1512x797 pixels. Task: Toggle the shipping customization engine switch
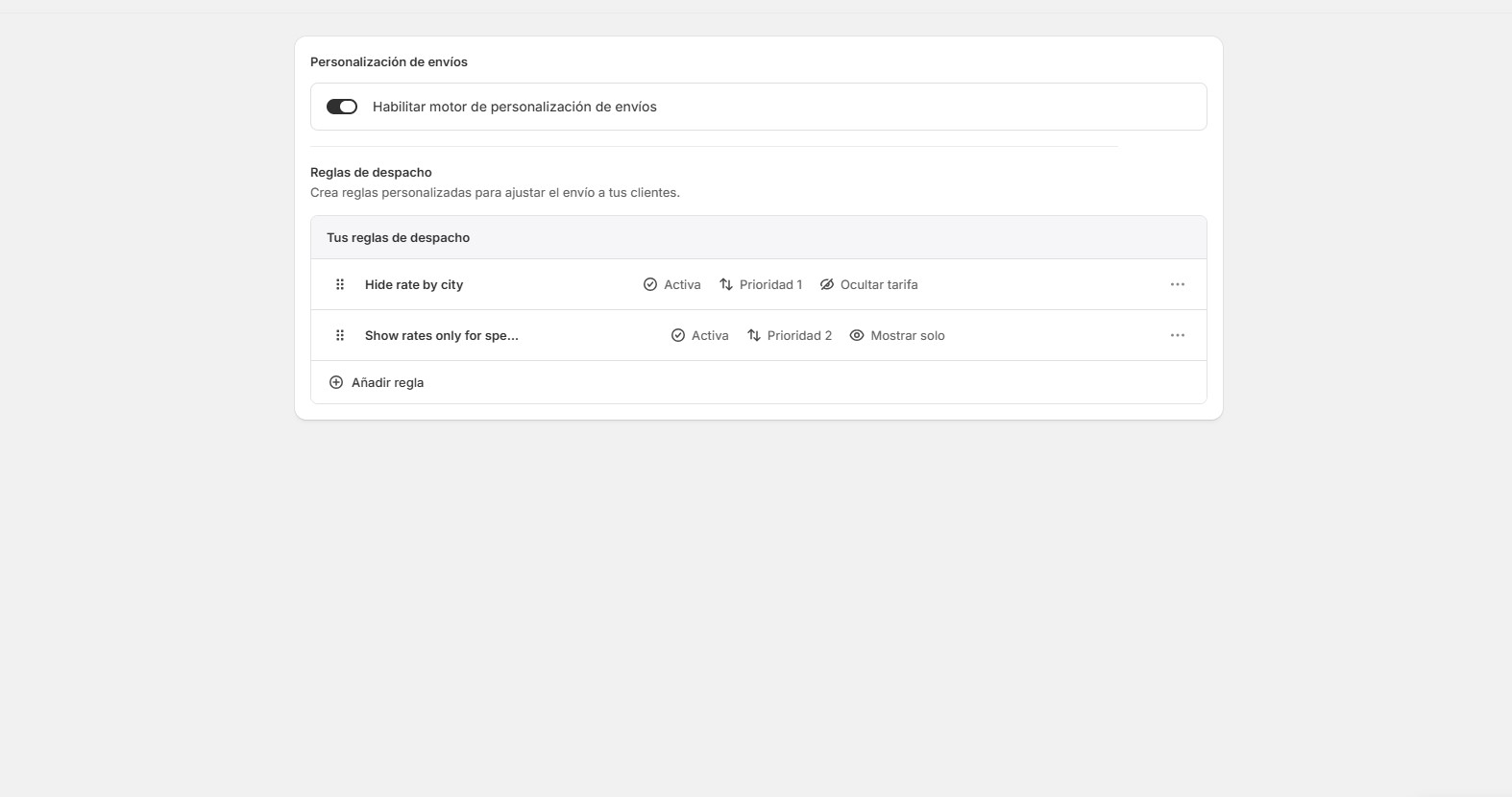click(x=342, y=107)
